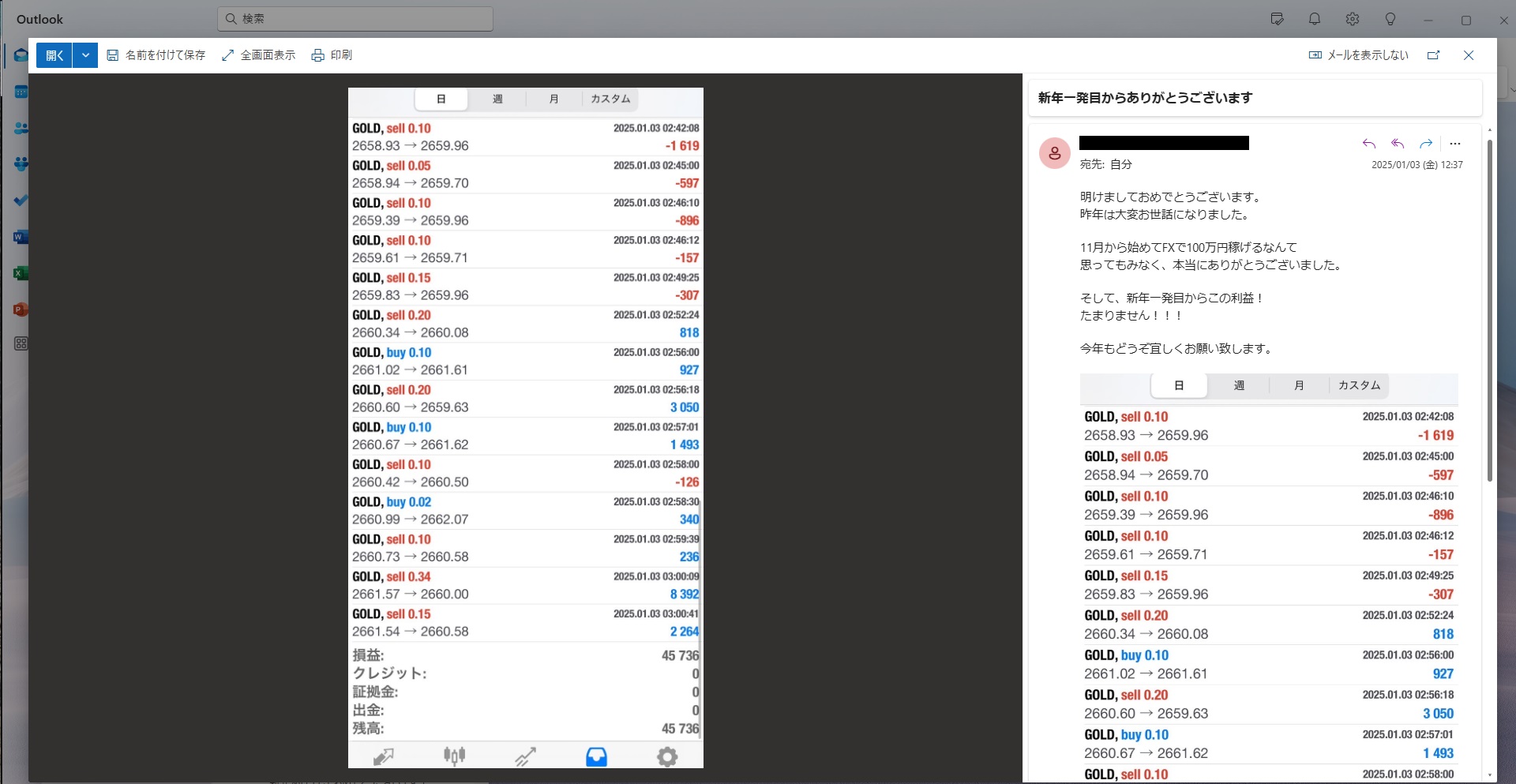Click the candlestick chart icon in preview footer
This screenshot has width=1516, height=784.
[x=455, y=756]
